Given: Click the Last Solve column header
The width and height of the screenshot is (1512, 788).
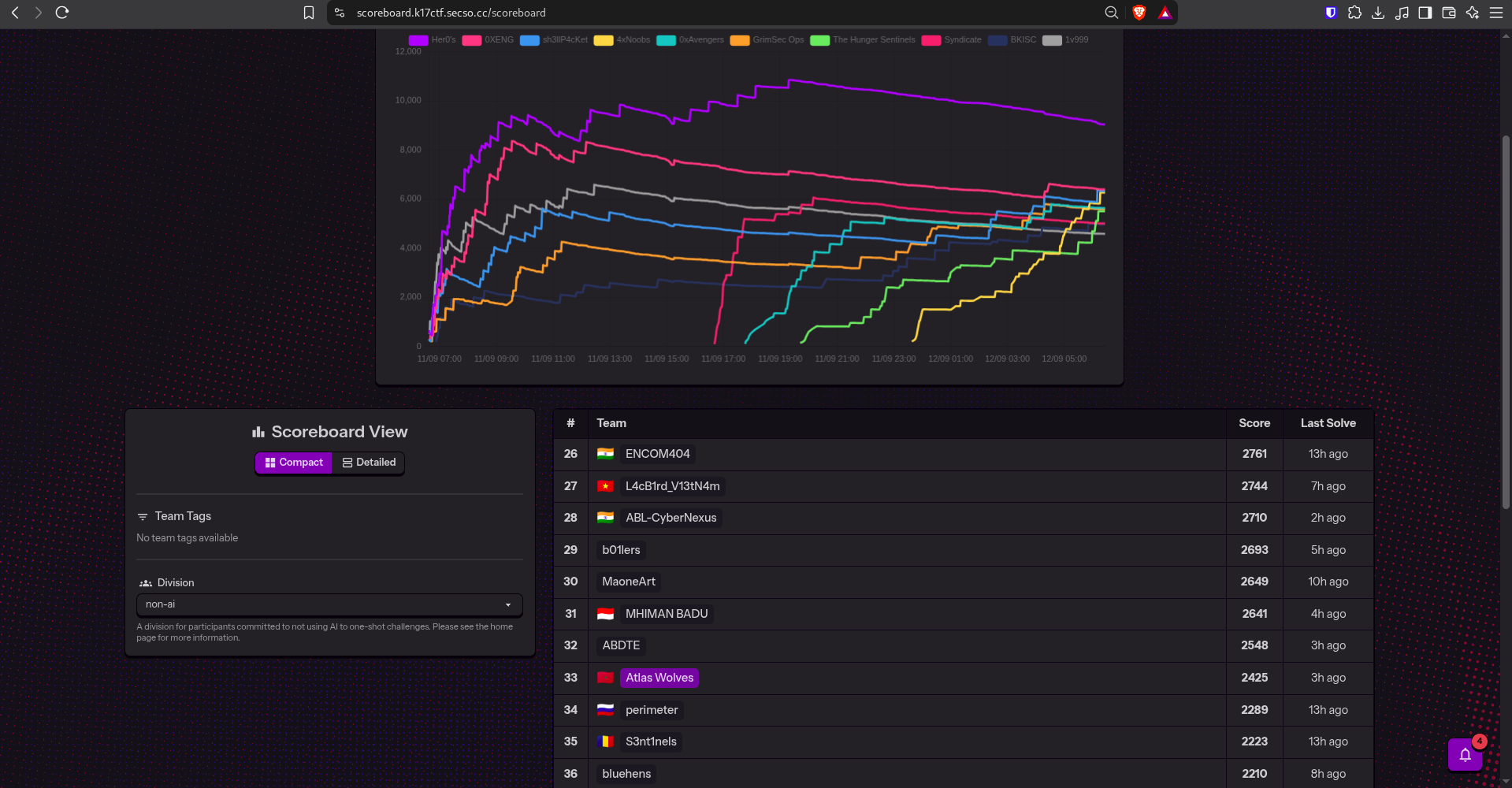Looking at the screenshot, I should (x=1328, y=423).
